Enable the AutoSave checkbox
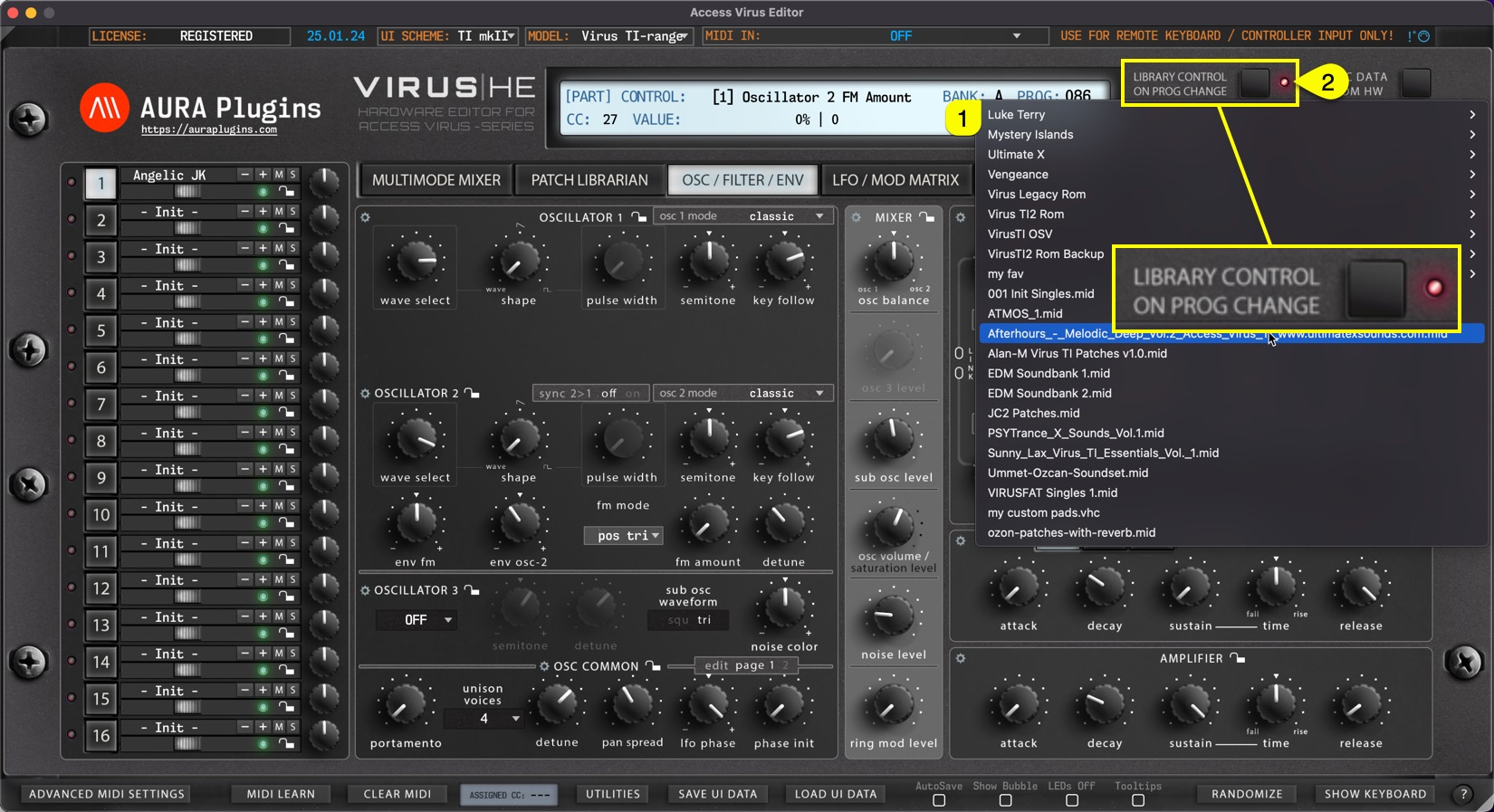This screenshot has height=812, width=1494. tap(939, 800)
